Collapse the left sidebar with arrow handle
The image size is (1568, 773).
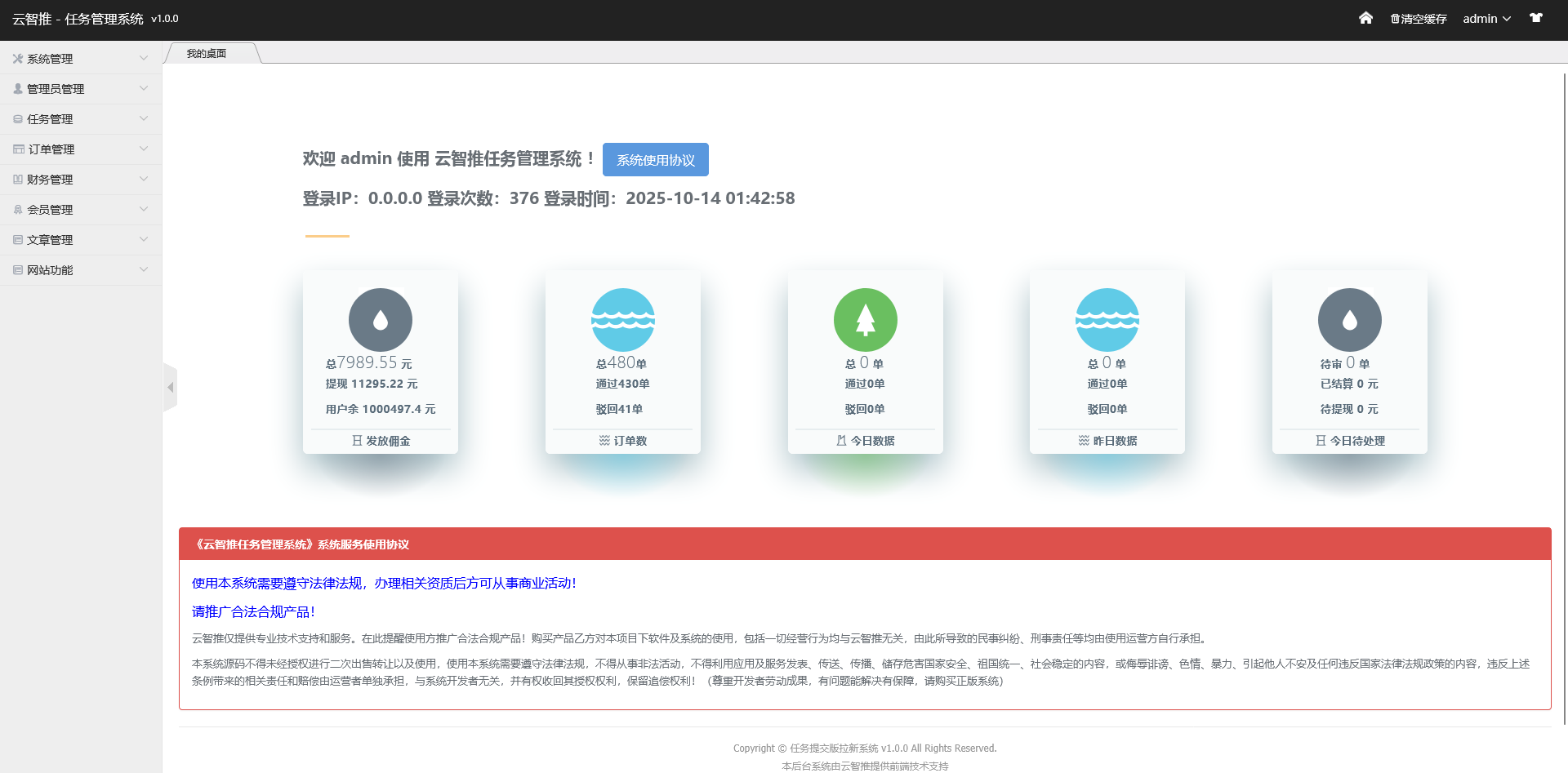(x=170, y=387)
